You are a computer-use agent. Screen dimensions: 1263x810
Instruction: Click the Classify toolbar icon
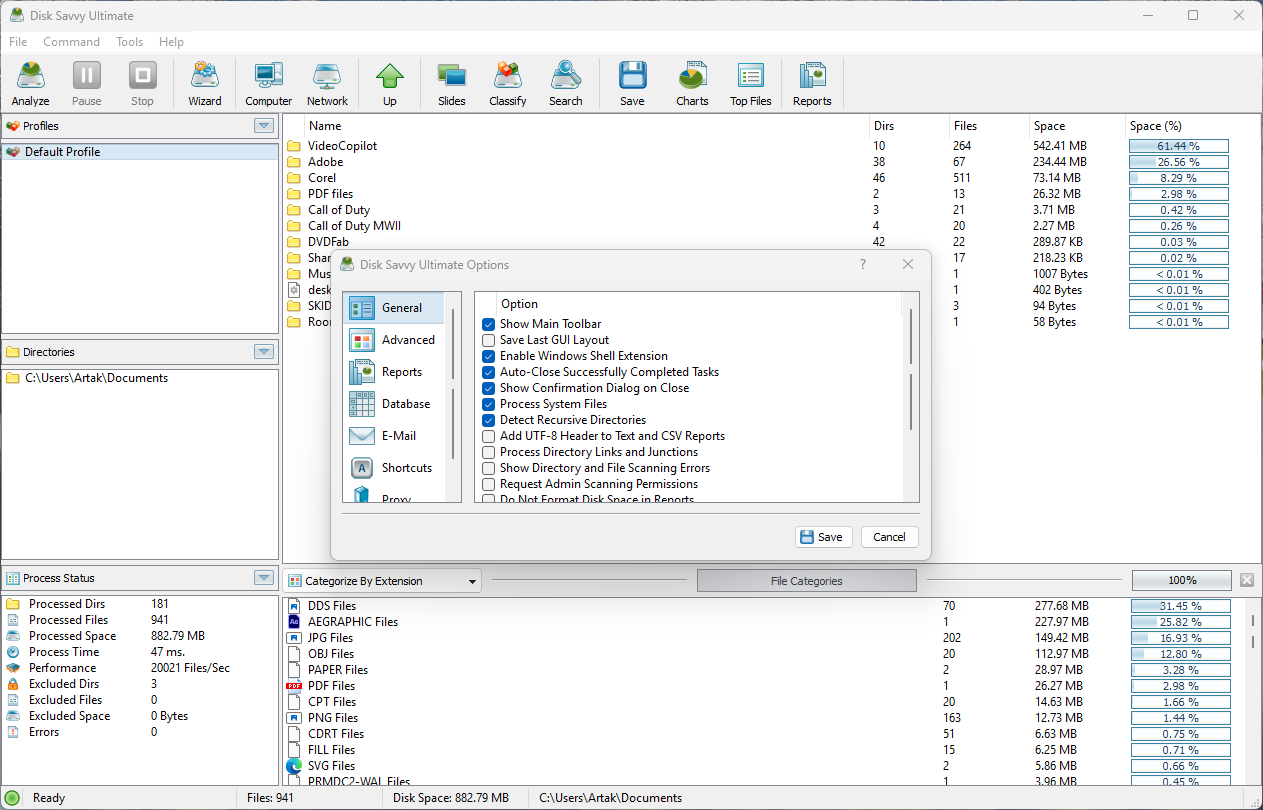(x=507, y=83)
